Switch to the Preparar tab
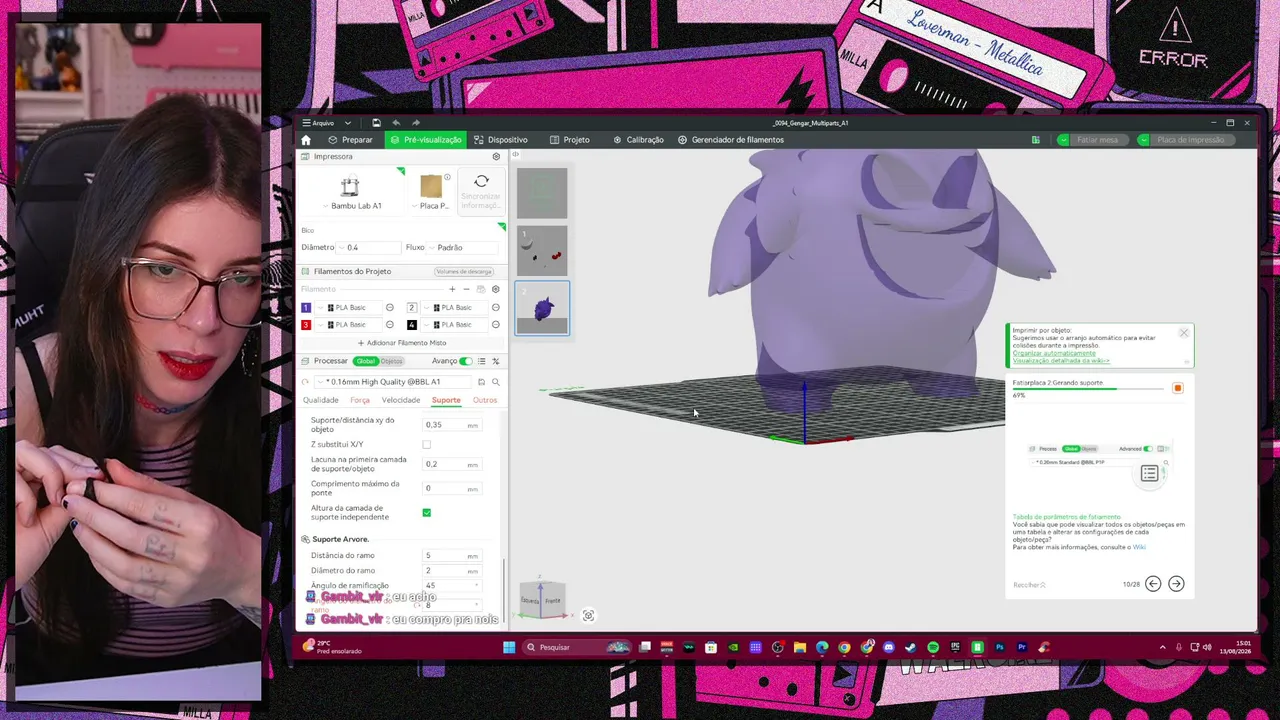 point(350,140)
